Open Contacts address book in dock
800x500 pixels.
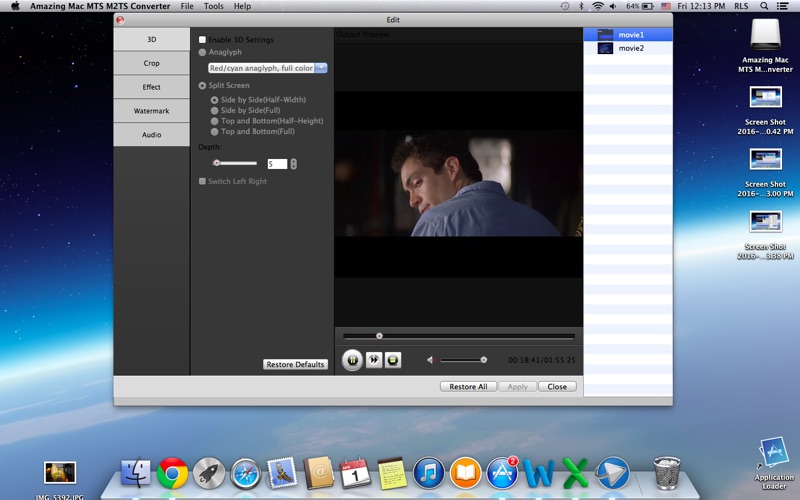pyautogui.click(x=319, y=473)
